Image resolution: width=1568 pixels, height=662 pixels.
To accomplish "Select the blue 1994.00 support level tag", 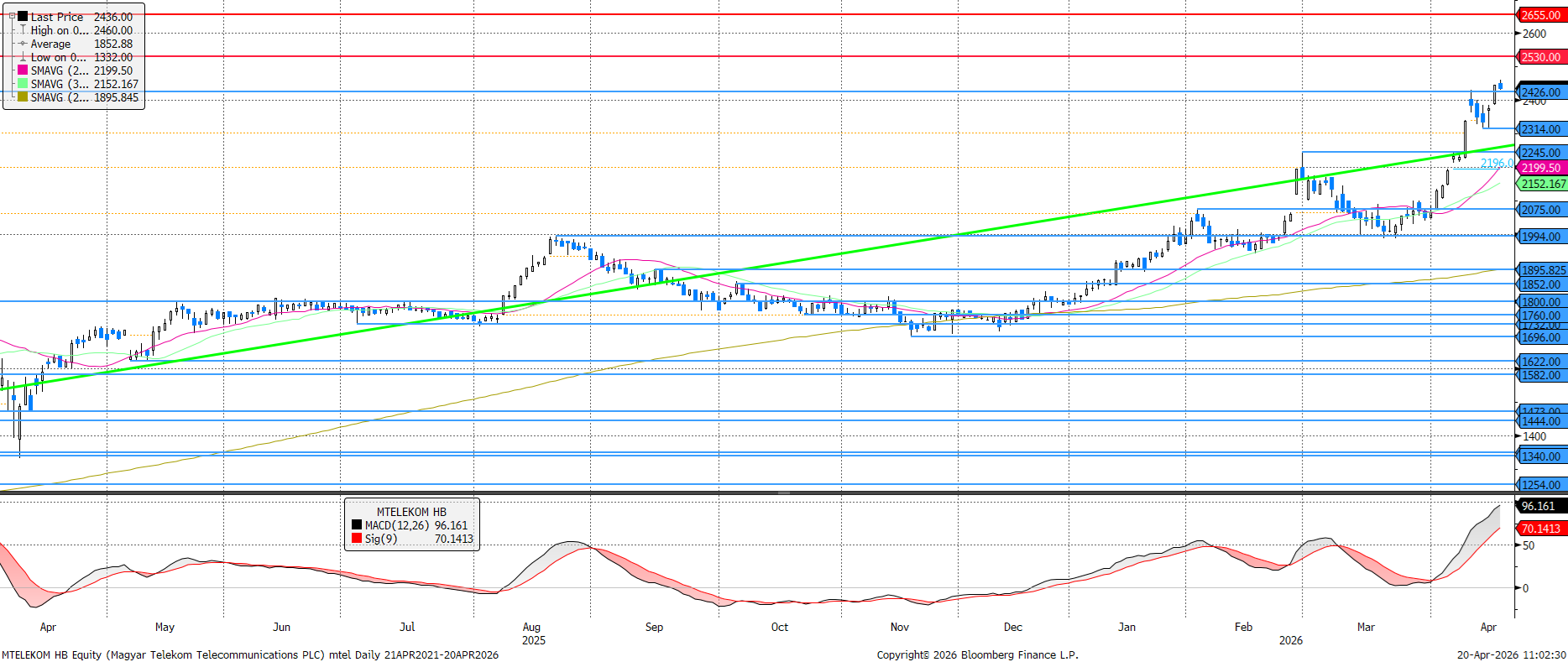I will pos(1541,237).
